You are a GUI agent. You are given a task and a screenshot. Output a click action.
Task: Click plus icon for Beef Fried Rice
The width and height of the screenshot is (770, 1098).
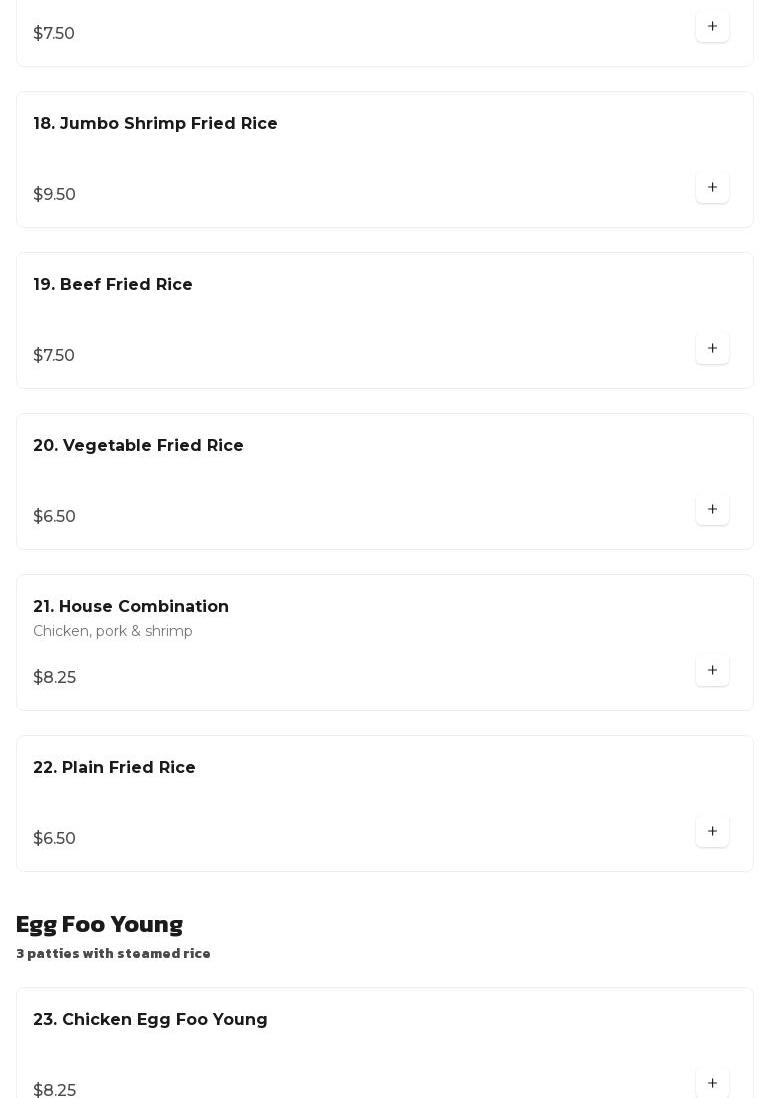point(712,349)
